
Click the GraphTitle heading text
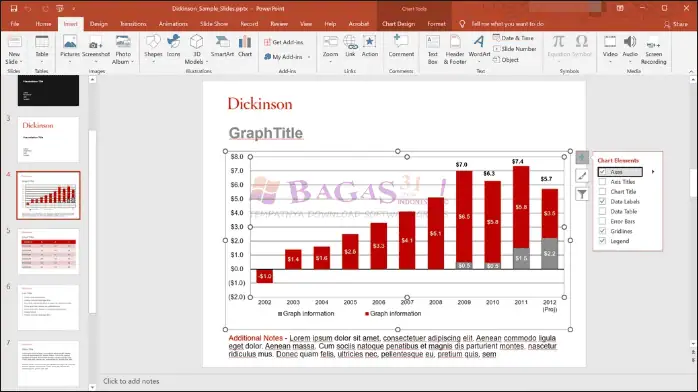(x=266, y=133)
